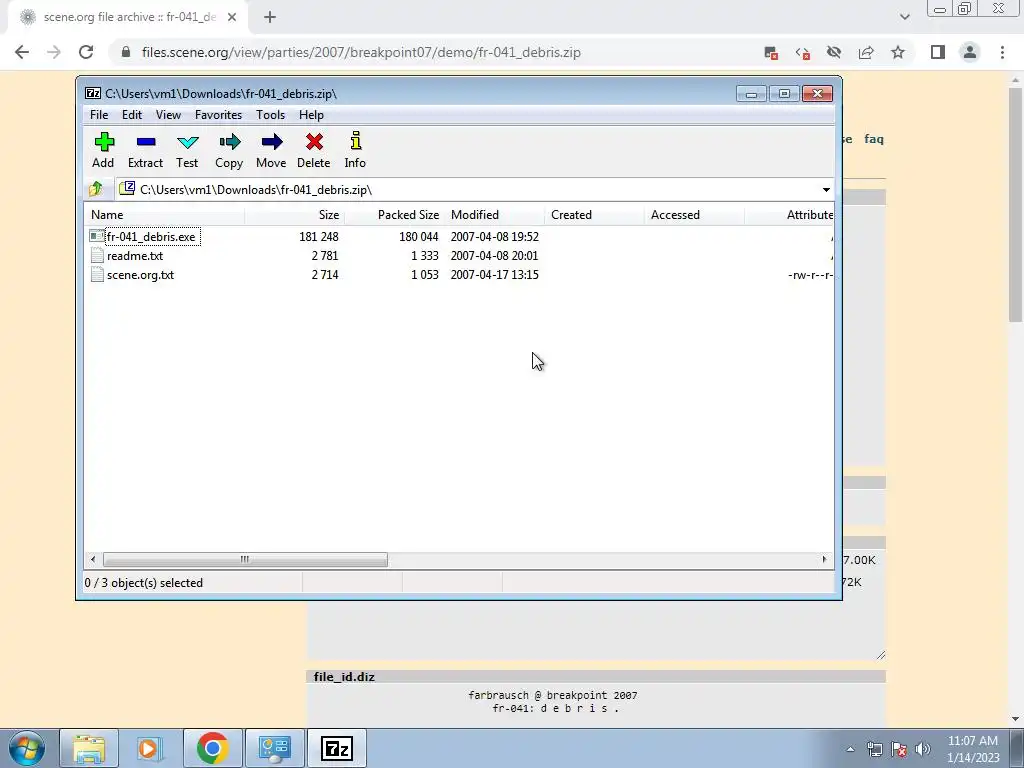1024x768 pixels.
Task: Open the Edit menu
Action: [x=132, y=115]
